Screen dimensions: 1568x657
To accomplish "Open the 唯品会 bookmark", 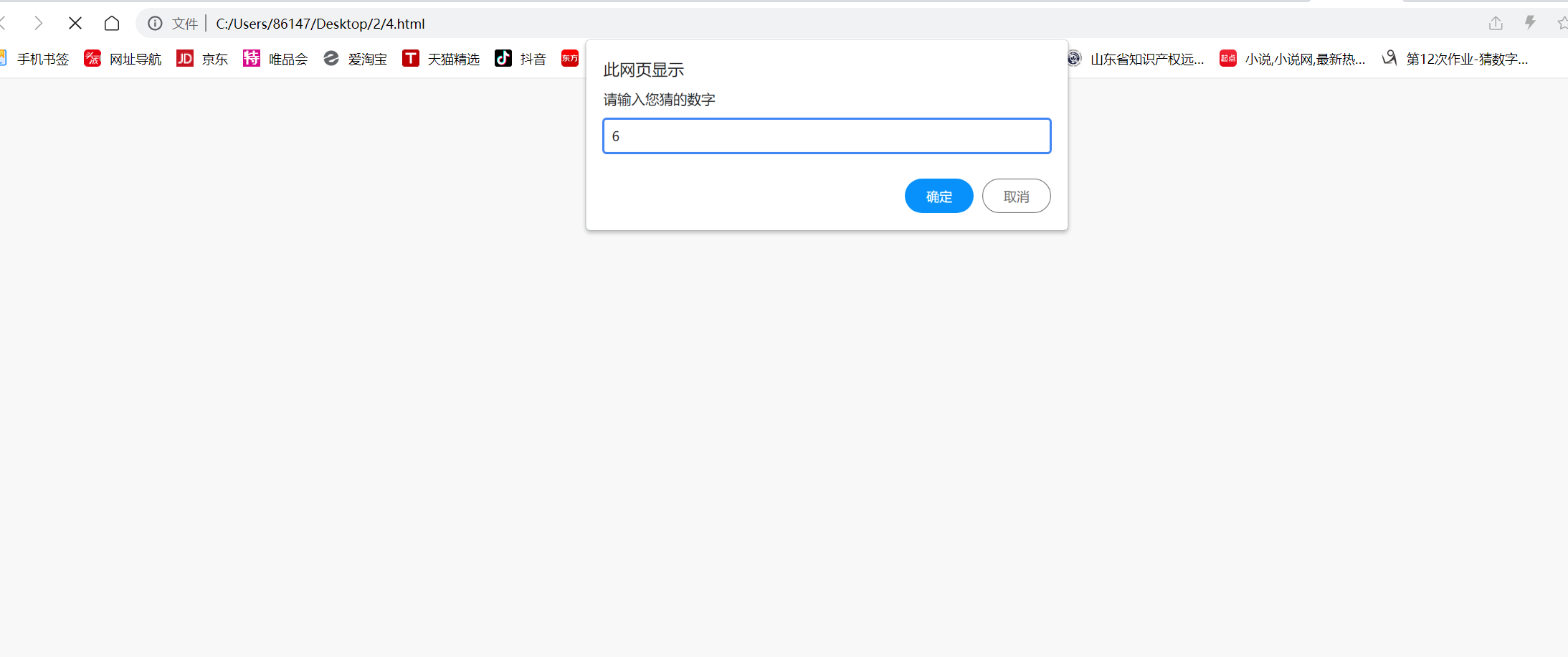I will [275, 59].
